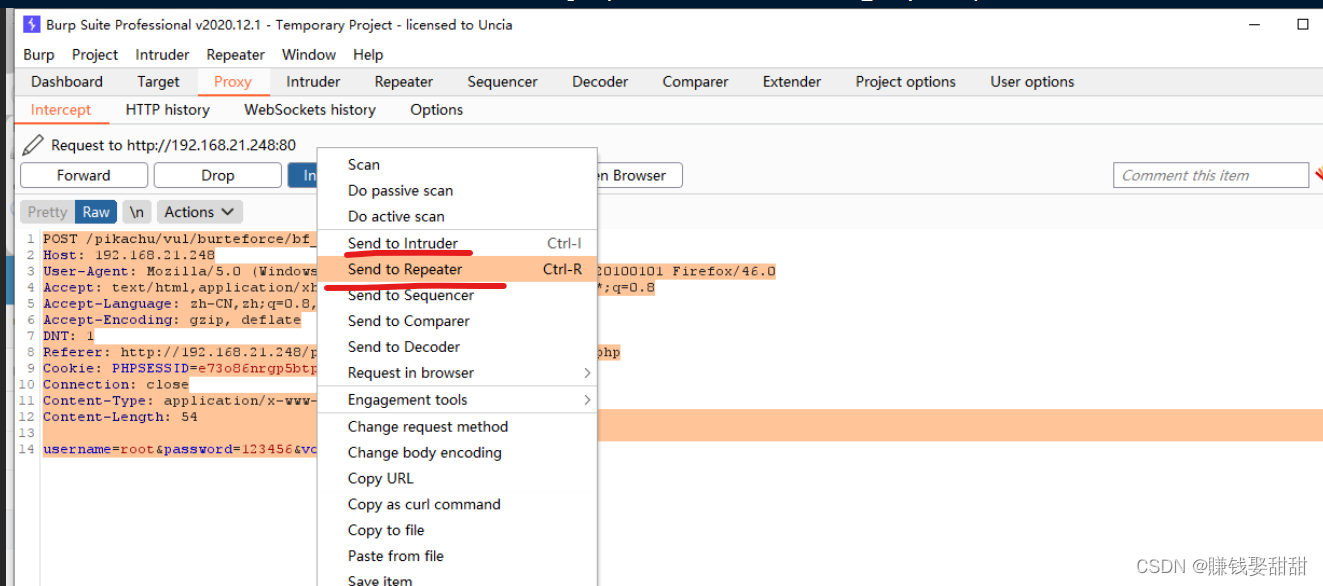Open the Burp menu
The width and height of the screenshot is (1323, 586).
point(39,55)
